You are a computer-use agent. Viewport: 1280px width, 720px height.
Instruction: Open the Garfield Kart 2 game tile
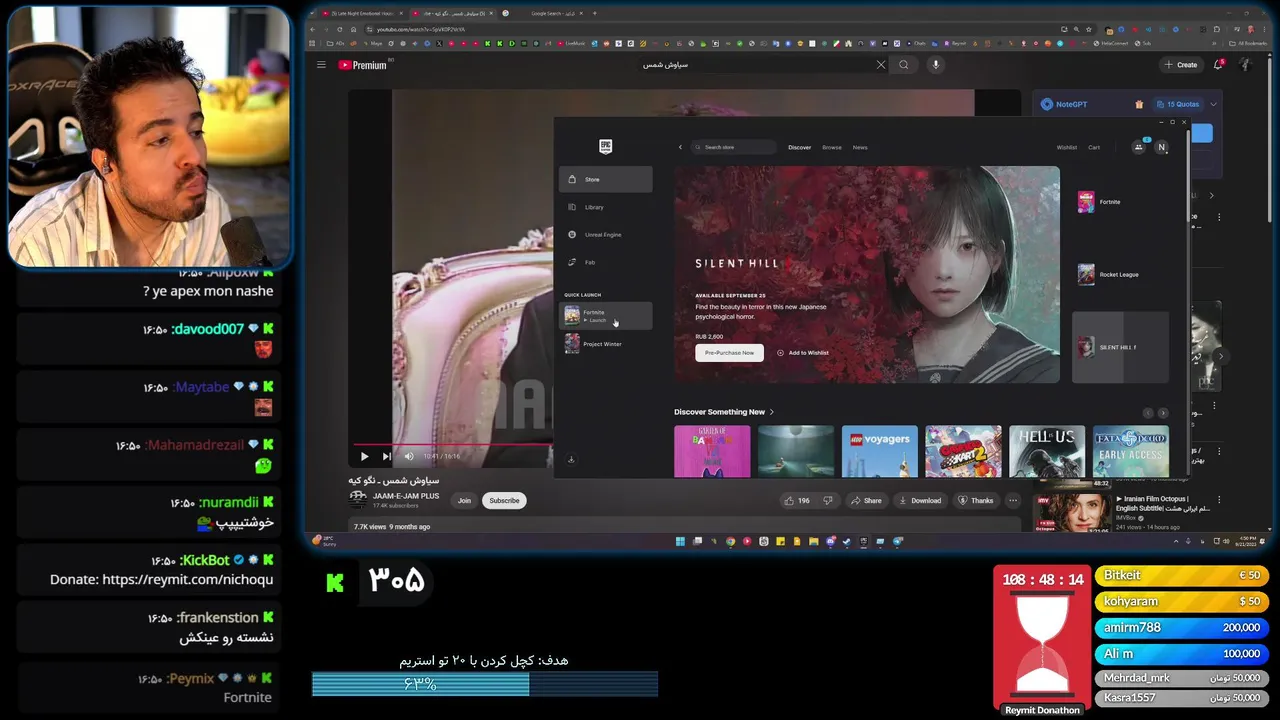pos(963,451)
